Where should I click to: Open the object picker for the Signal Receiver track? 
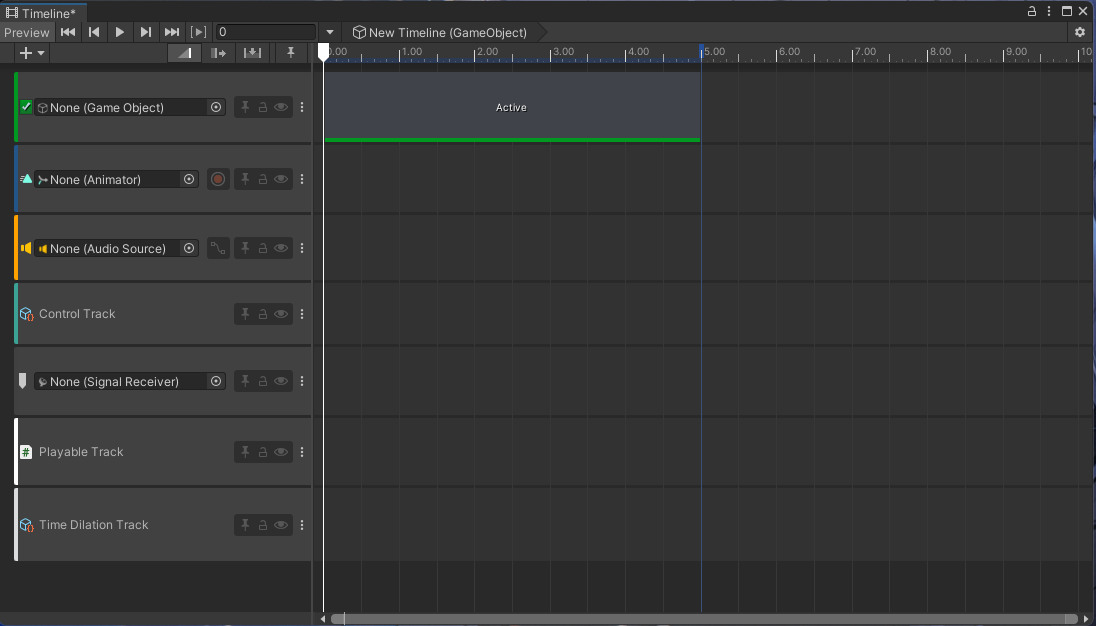216,381
